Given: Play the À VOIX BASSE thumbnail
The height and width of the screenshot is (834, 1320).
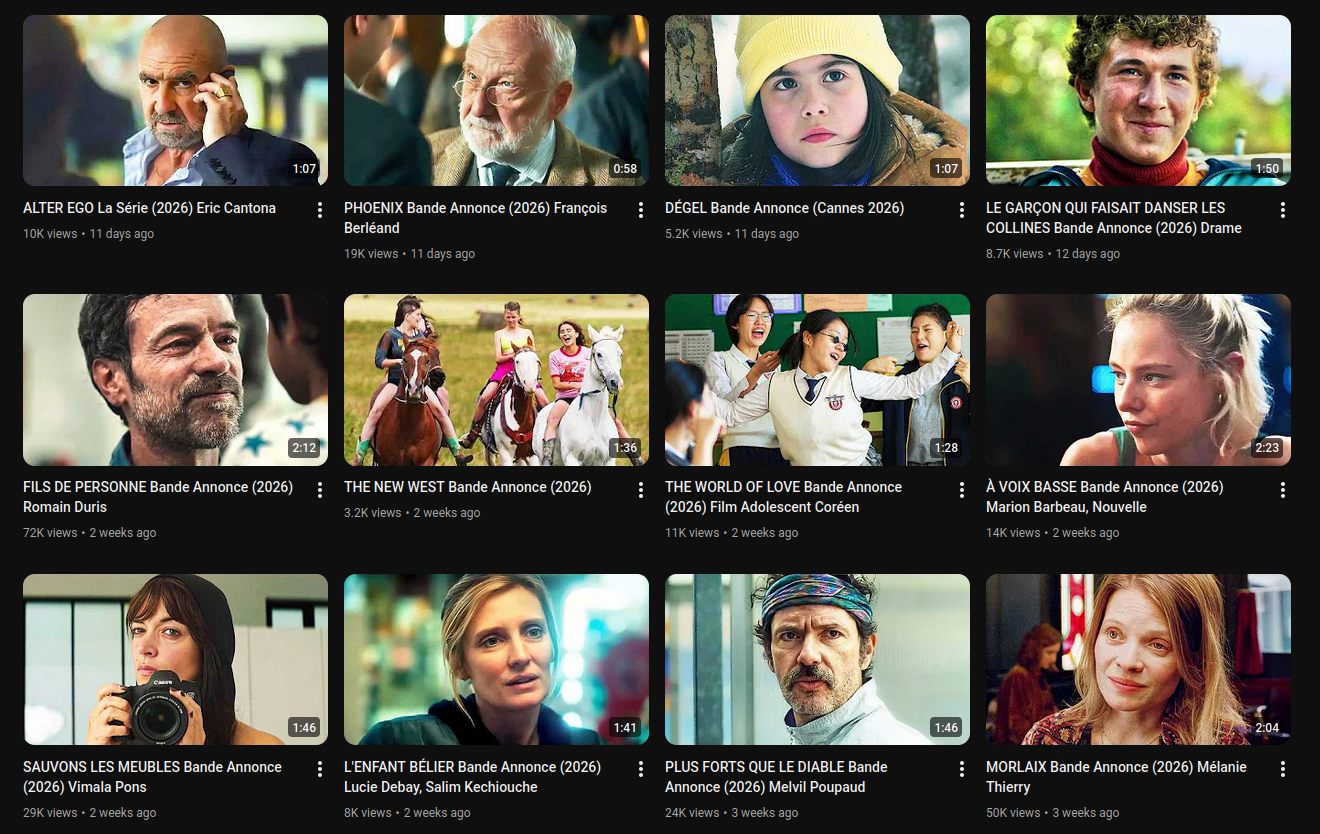Looking at the screenshot, I should pyautogui.click(x=1138, y=380).
